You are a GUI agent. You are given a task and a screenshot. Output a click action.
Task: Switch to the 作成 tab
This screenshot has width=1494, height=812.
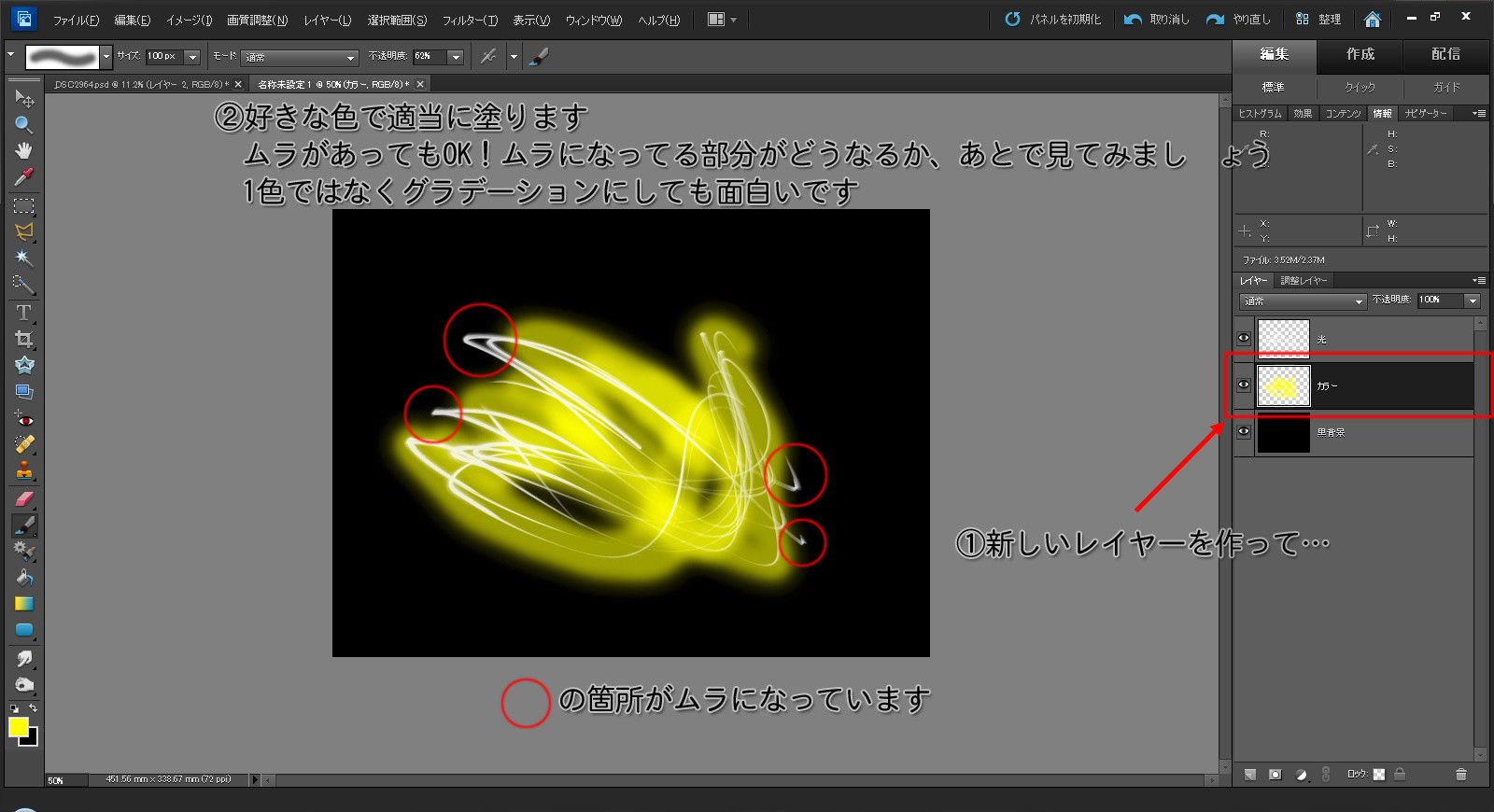coord(1360,54)
